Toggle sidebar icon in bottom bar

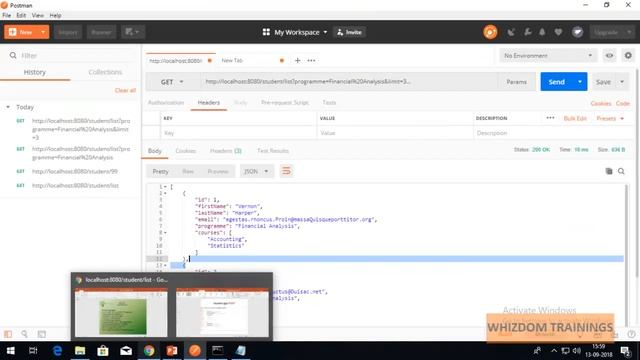pyautogui.click(x=8, y=334)
